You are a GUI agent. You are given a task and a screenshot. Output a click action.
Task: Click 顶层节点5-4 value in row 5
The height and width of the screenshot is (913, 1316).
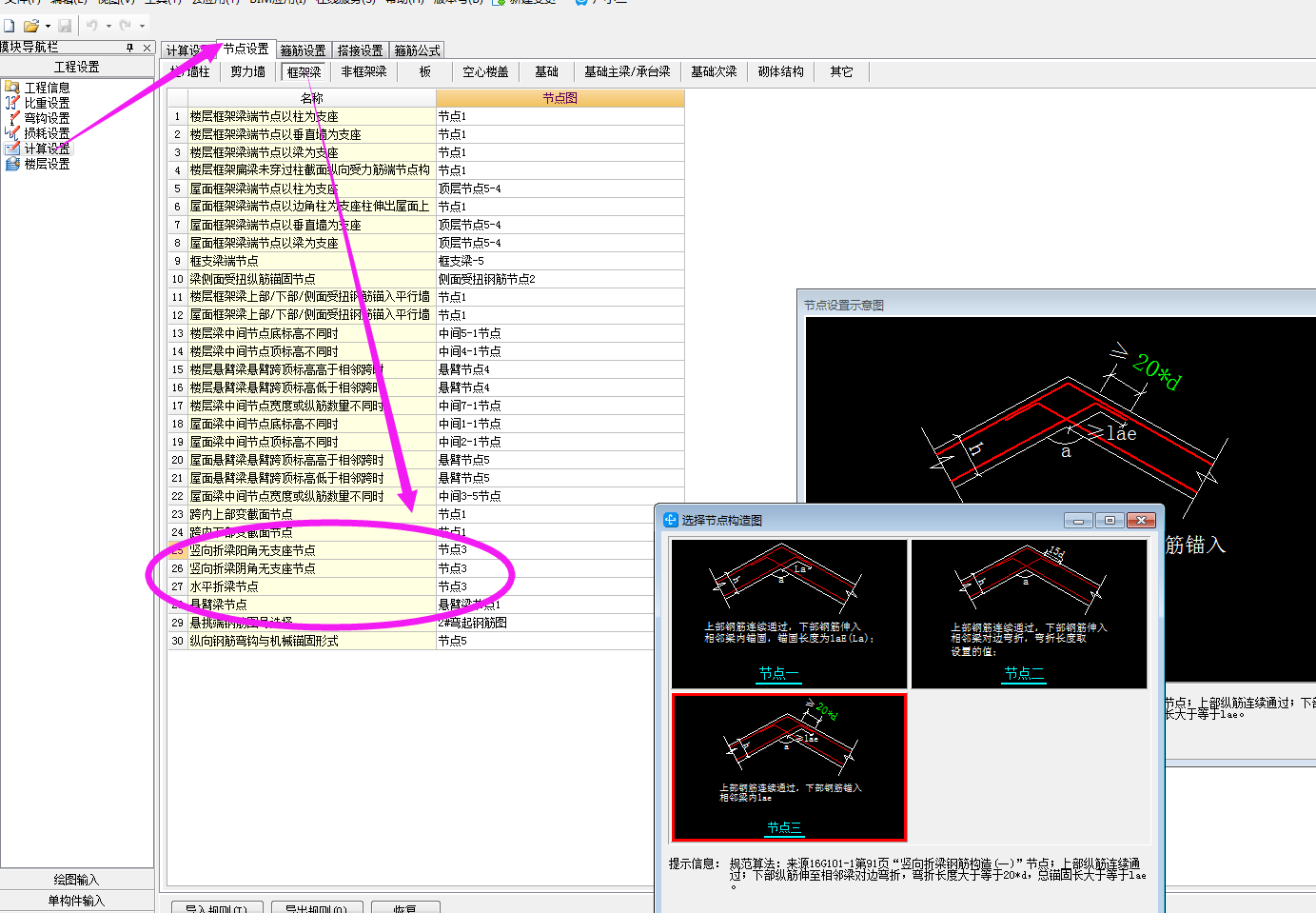point(560,189)
